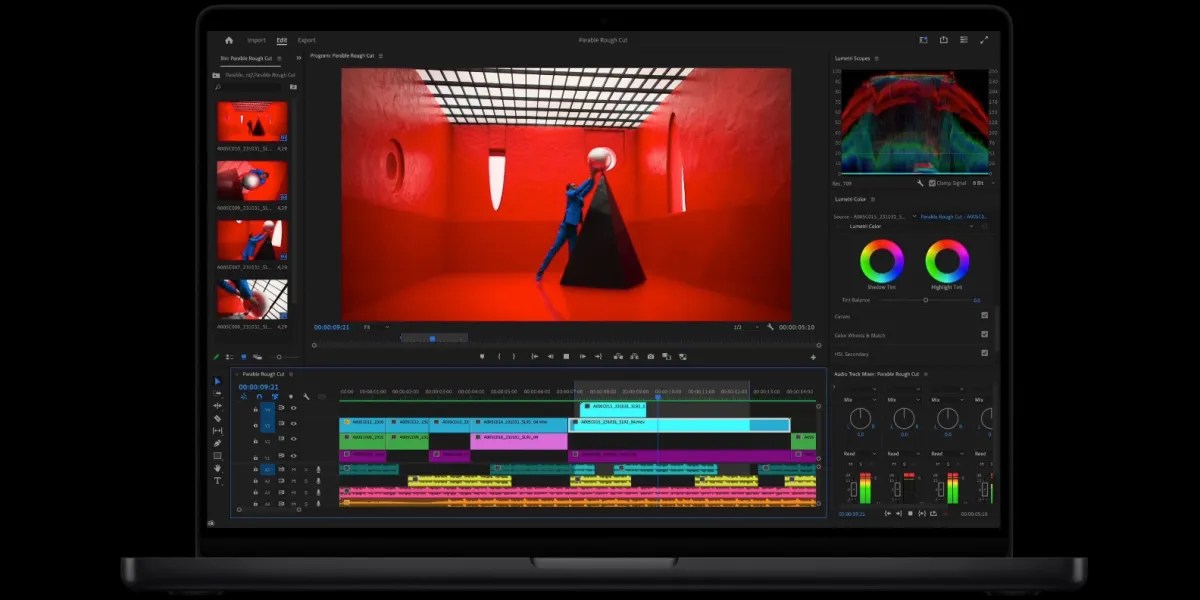The width and height of the screenshot is (1200, 600).
Task: Toggle eye visibility of top video track
Action: 293,408
